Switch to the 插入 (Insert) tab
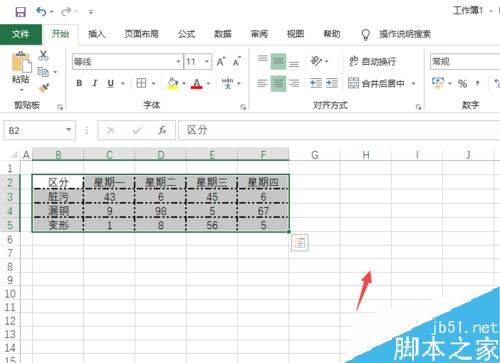The image size is (500, 363). [x=97, y=34]
